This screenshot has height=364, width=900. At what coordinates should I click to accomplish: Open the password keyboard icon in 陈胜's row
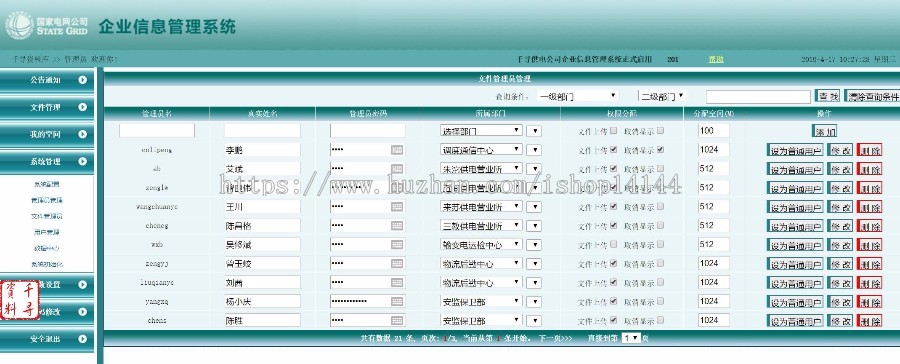(x=397, y=320)
